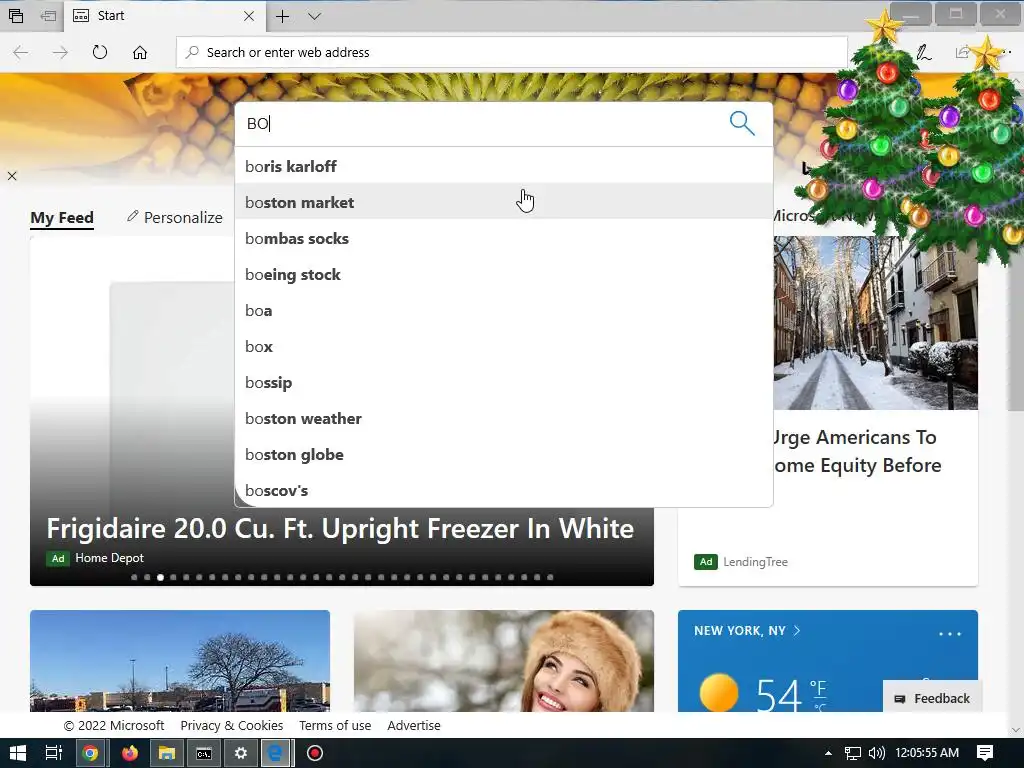Click the Add notes pen icon
The width and height of the screenshot is (1024, 768).
(x=923, y=52)
